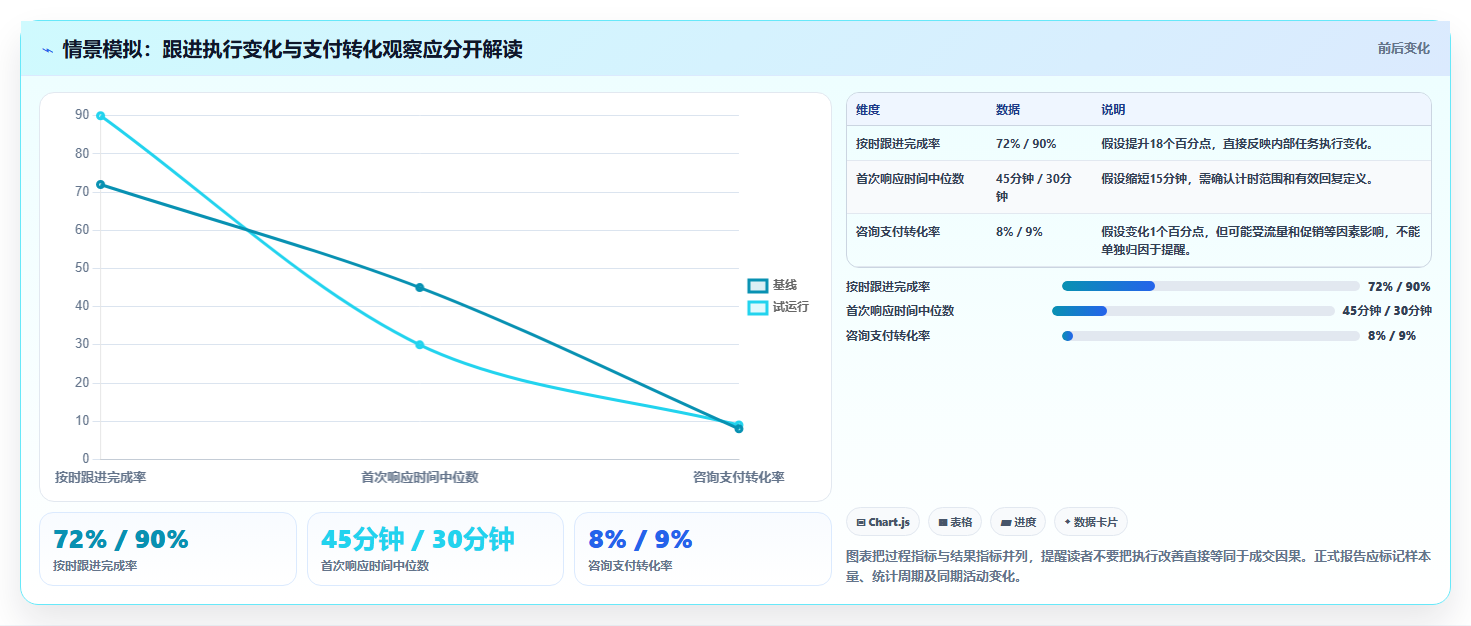Click the 8% / 9% data card
The width and height of the screenshot is (1471, 626).
(703, 549)
